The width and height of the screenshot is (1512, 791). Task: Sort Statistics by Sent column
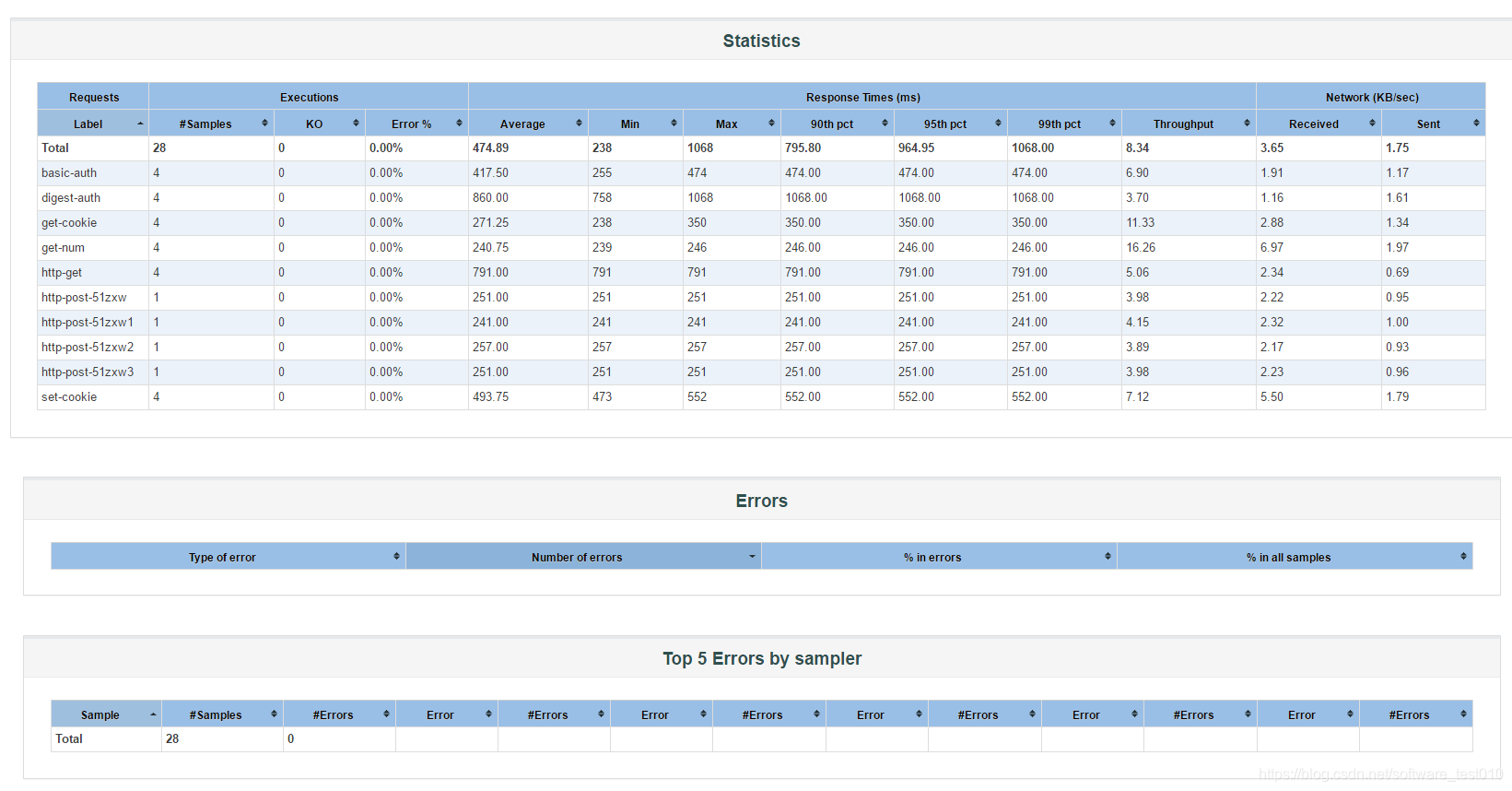(1433, 124)
